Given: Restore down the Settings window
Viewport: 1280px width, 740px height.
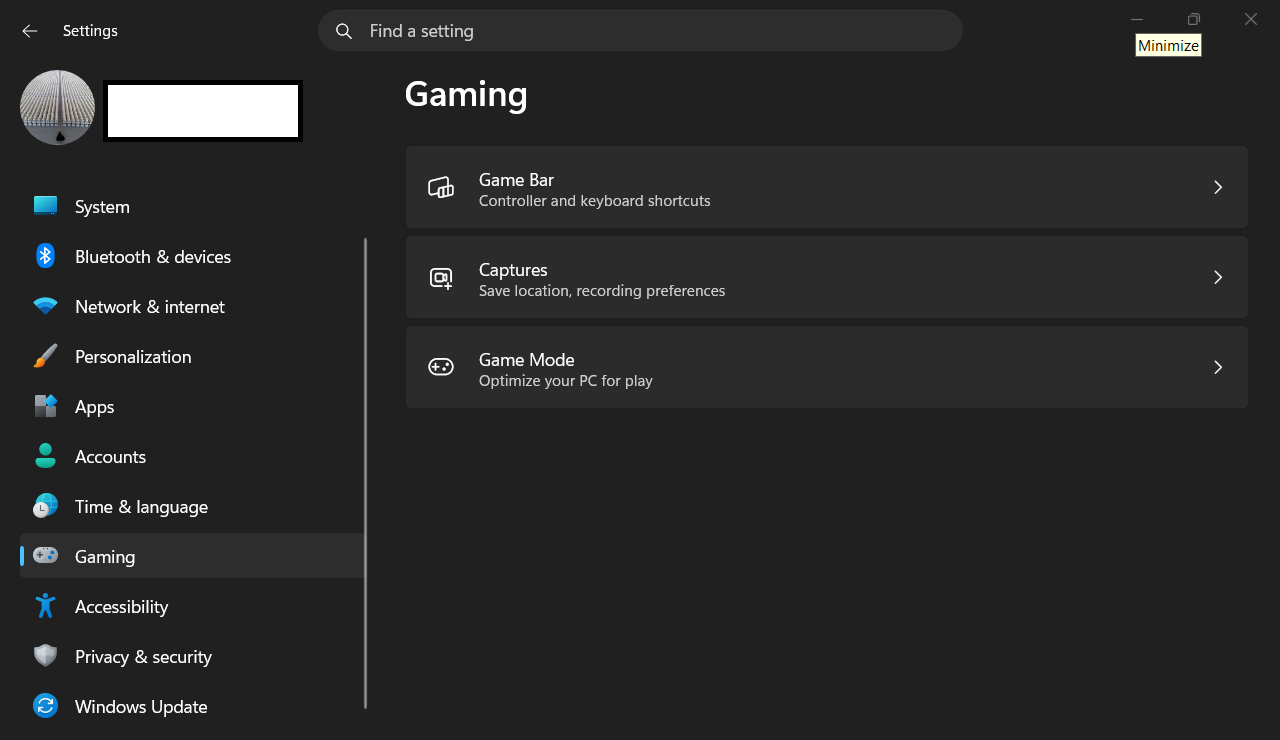Looking at the screenshot, I should [1194, 19].
